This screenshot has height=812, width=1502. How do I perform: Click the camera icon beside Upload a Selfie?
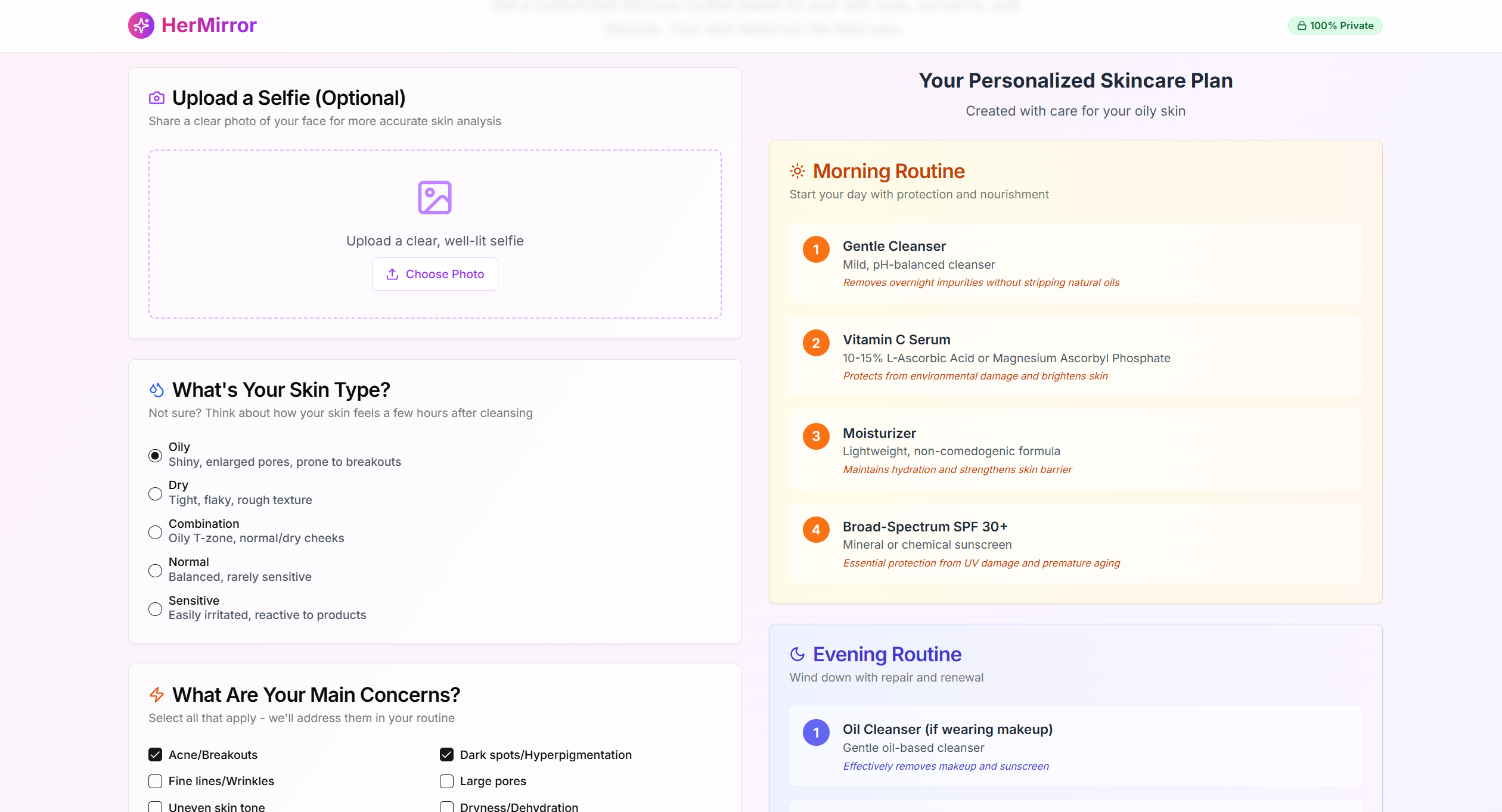[x=157, y=98]
